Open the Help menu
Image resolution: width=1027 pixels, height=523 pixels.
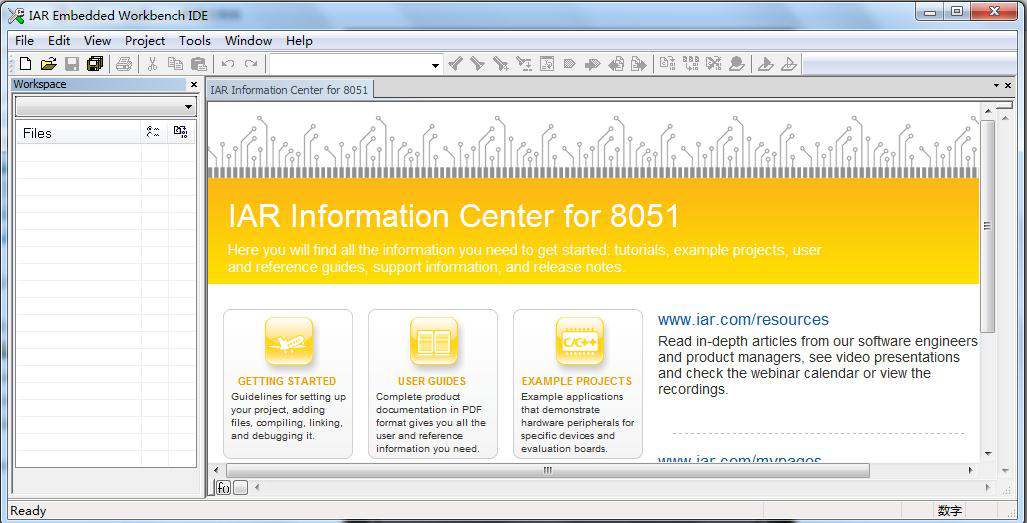(x=299, y=41)
